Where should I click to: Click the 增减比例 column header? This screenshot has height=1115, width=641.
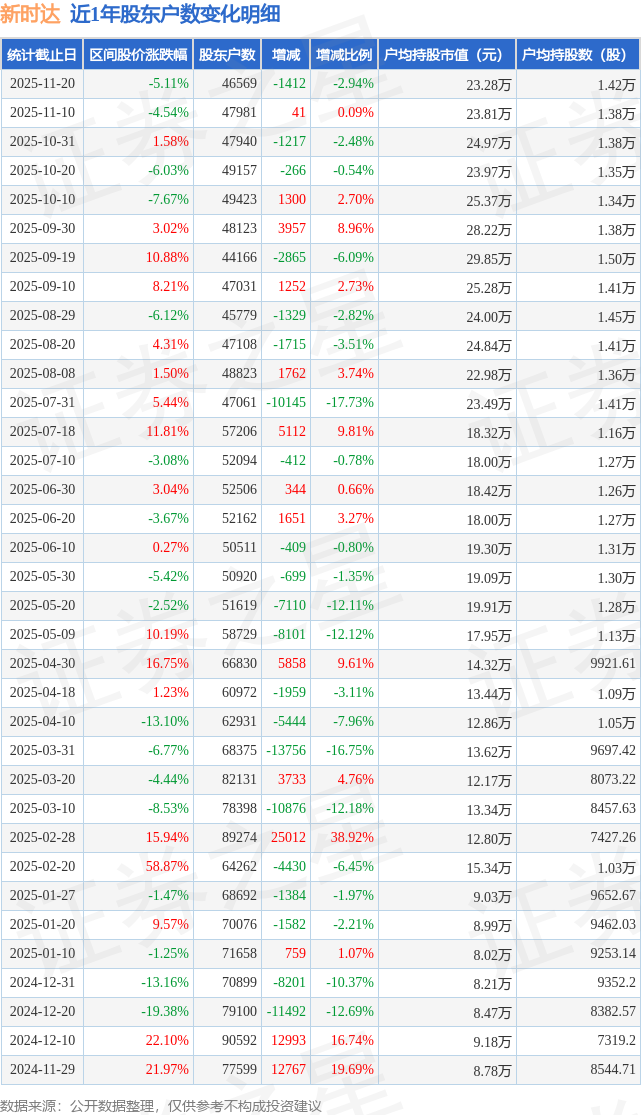(x=343, y=55)
